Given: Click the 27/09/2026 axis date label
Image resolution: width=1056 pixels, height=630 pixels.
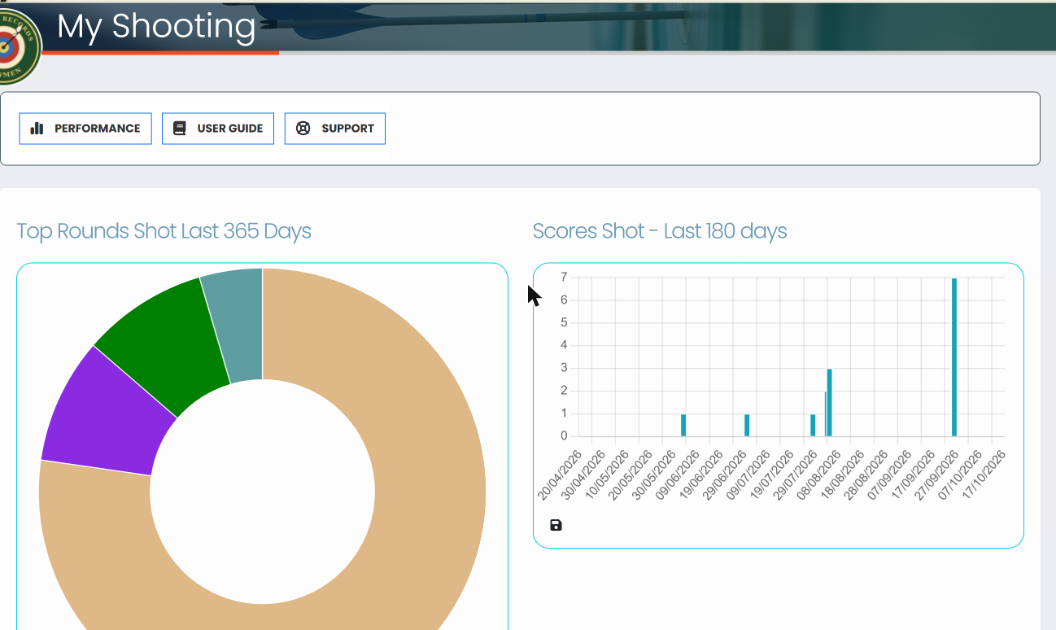Looking at the screenshot, I should pyautogui.click(x=936, y=475).
